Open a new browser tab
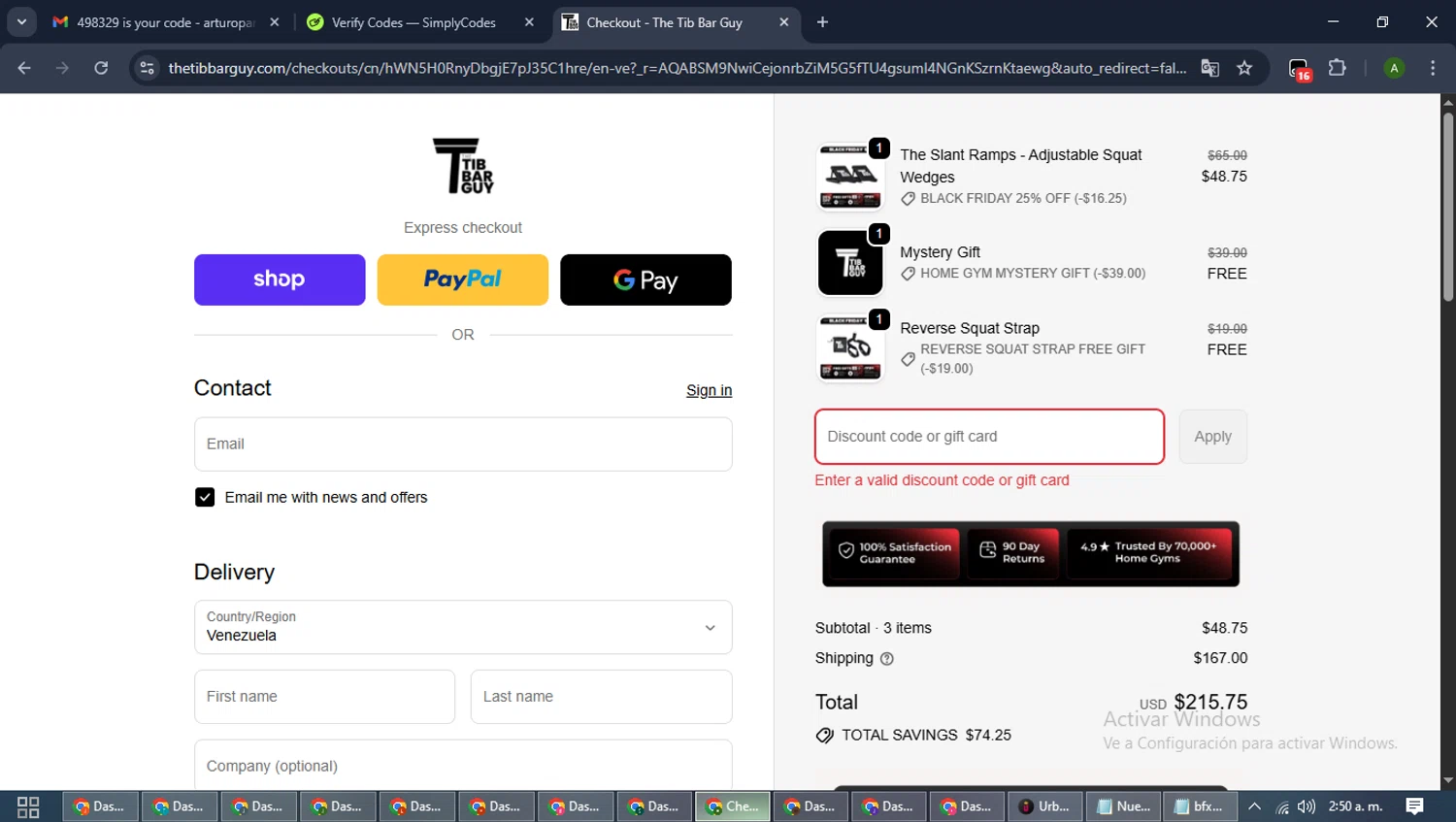 pyautogui.click(x=822, y=21)
